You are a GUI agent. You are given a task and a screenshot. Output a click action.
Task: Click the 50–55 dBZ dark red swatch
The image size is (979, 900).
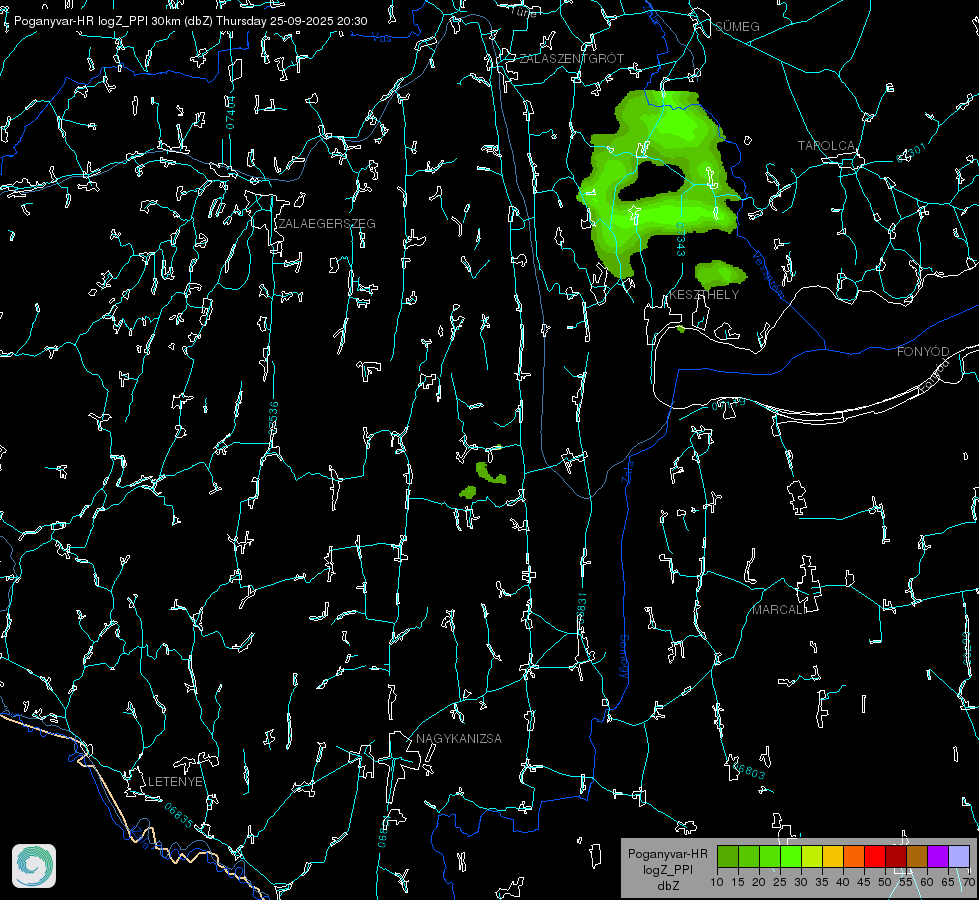896,856
